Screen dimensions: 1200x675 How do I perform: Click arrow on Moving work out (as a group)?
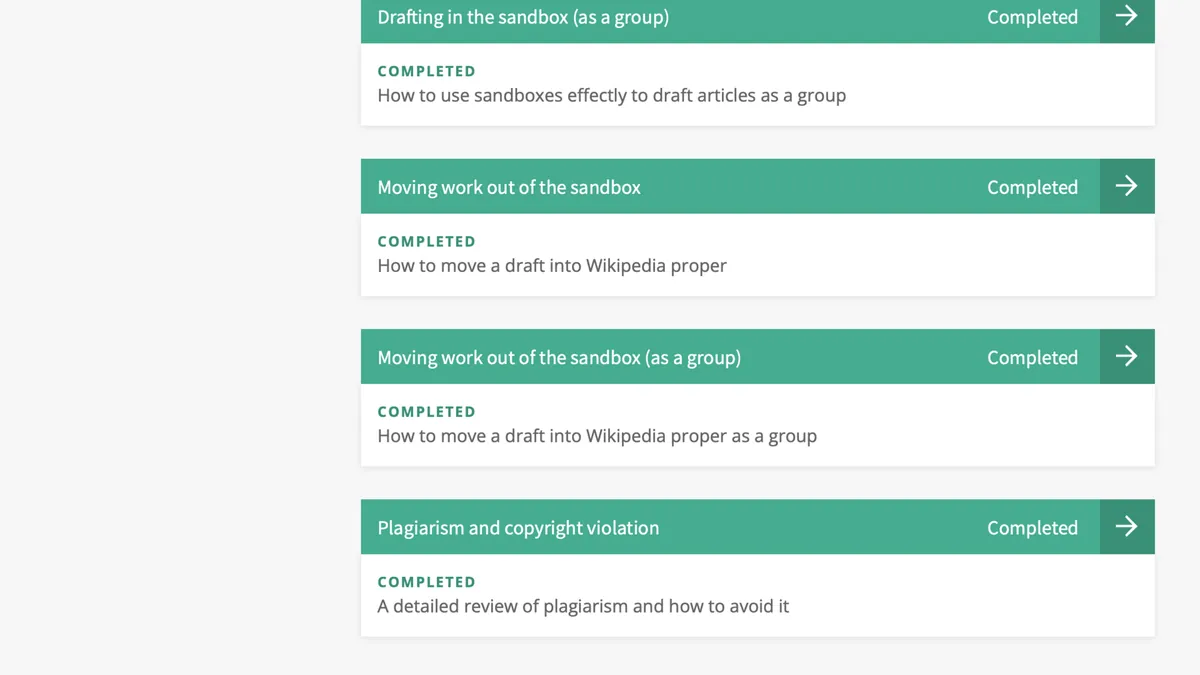[1127, 356]
